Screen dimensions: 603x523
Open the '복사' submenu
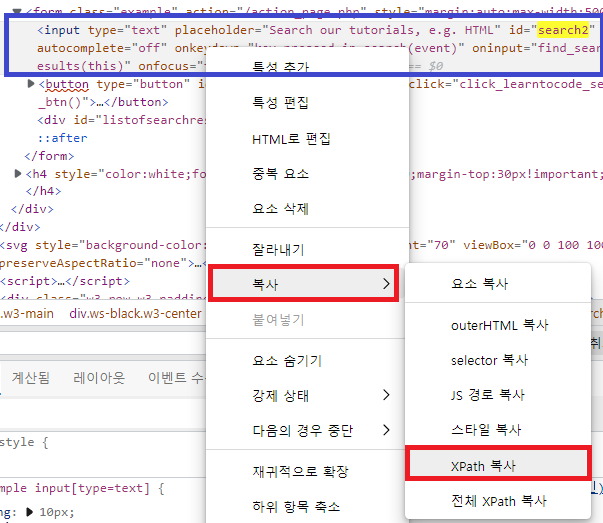pos(303,283)
